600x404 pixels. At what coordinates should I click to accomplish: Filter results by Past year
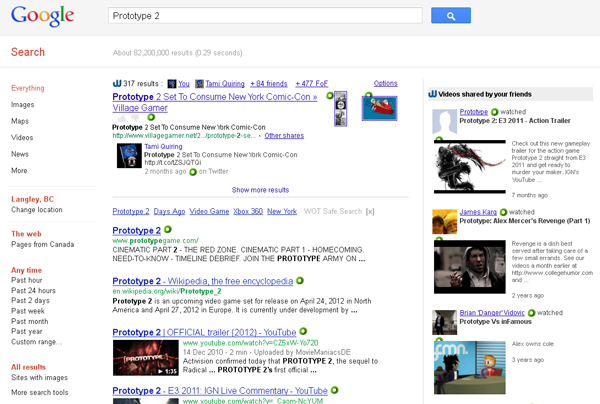pyautogui.click(x=26, y=331)
